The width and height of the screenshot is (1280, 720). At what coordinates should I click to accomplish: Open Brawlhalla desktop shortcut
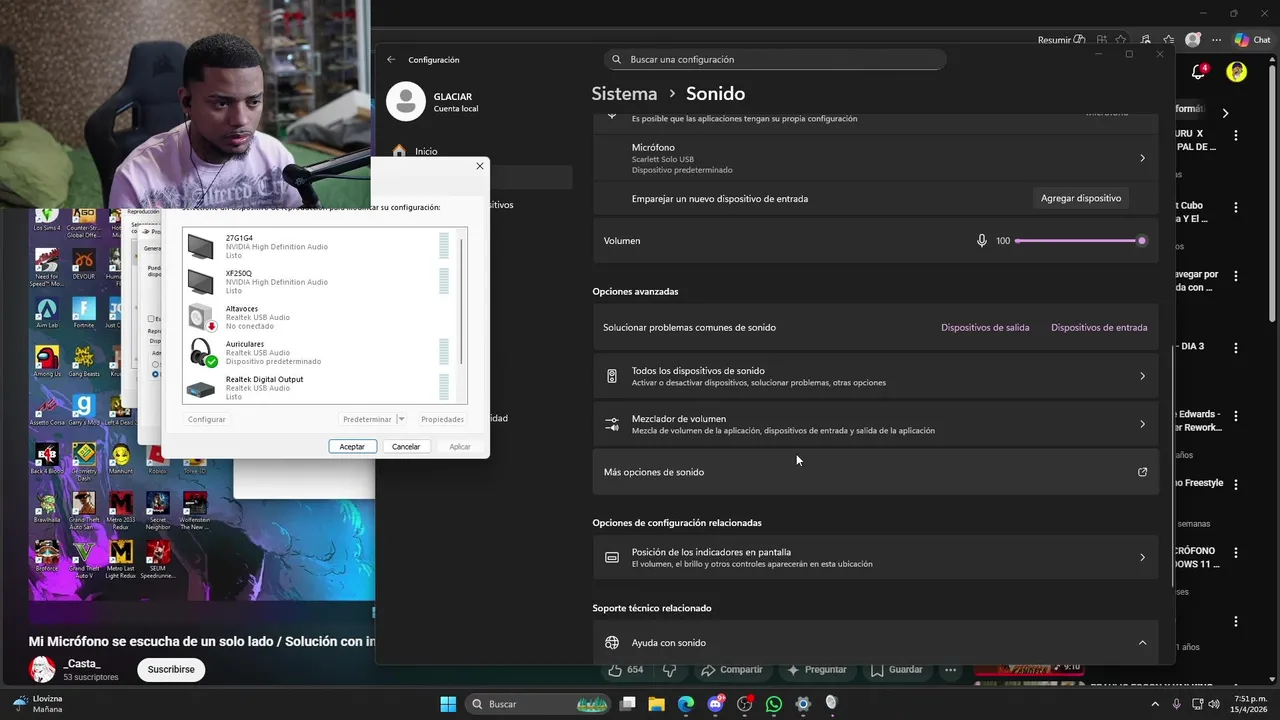pyautogui.click(x=46, y=509)
